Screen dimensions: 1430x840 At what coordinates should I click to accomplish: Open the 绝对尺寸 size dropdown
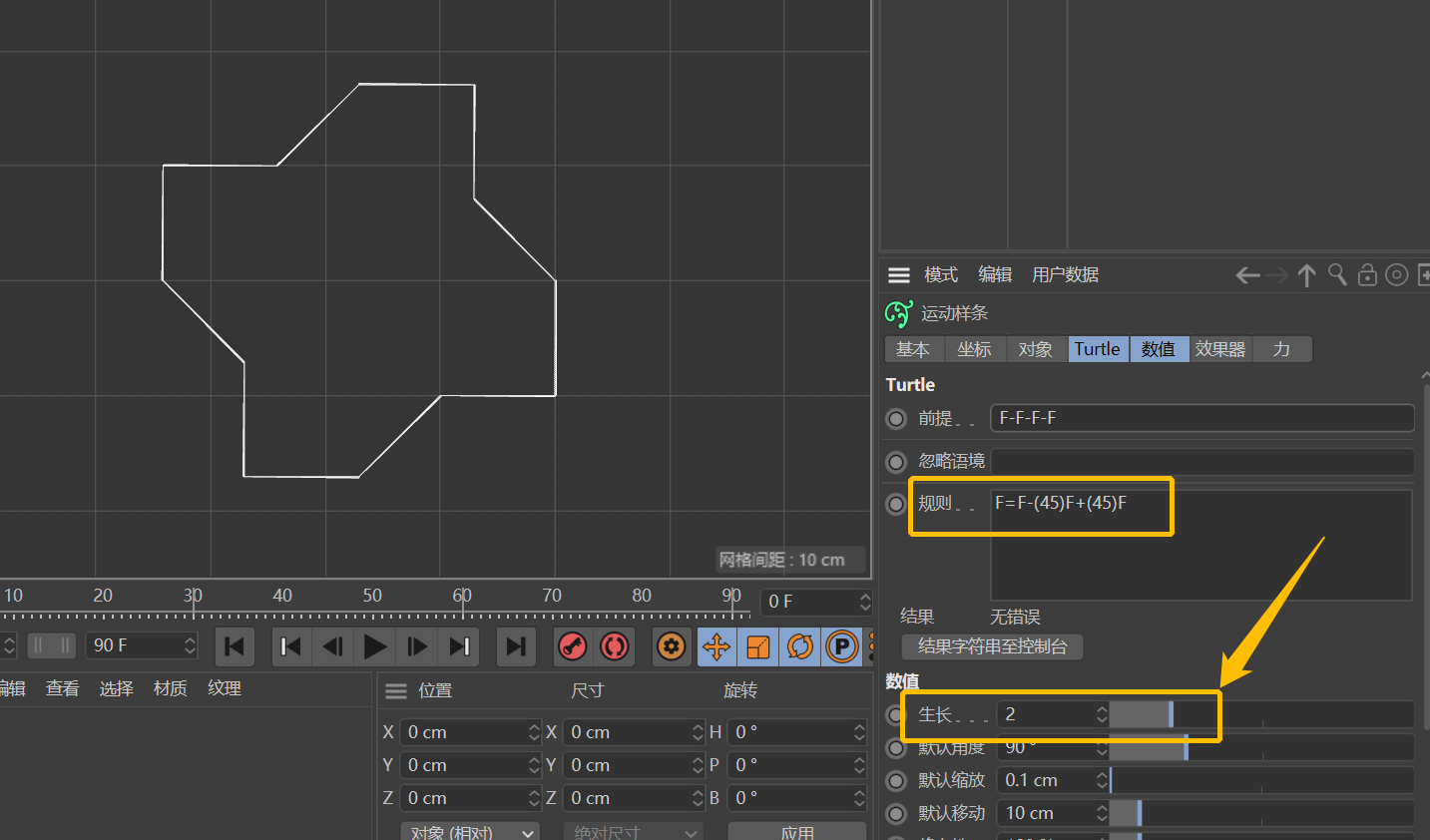click(634, 831)
